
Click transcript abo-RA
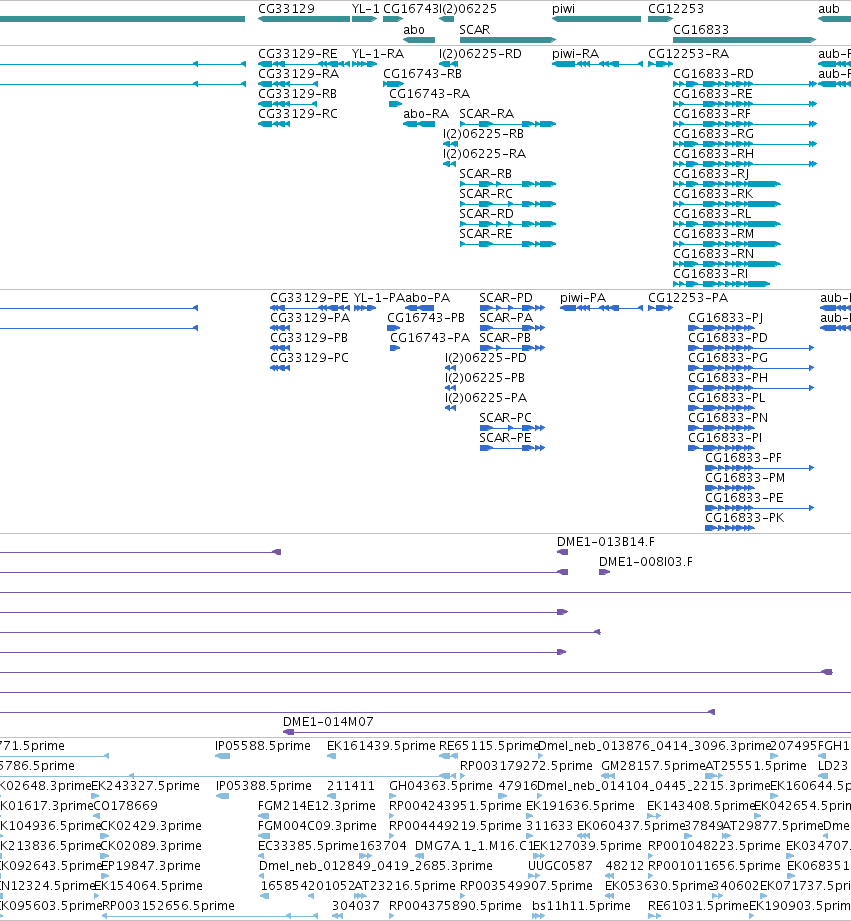coord(426,114)
